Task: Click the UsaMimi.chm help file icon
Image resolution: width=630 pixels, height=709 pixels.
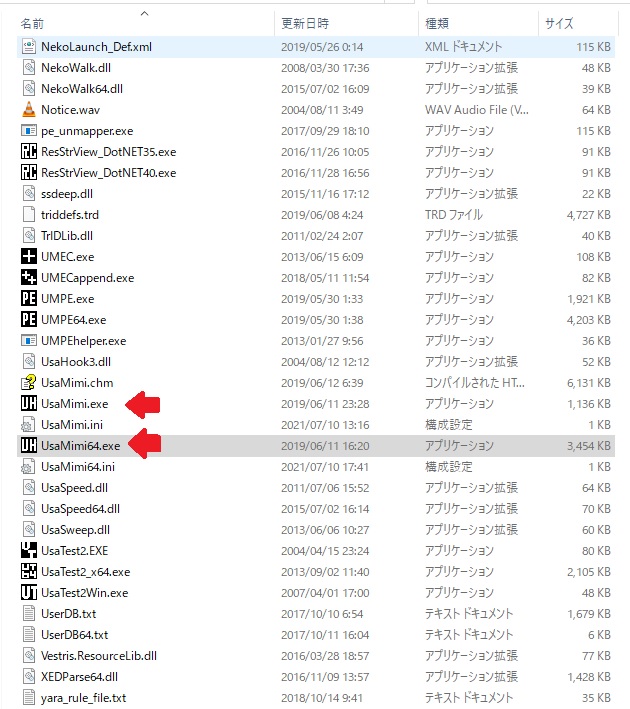Action: [29, 382]
